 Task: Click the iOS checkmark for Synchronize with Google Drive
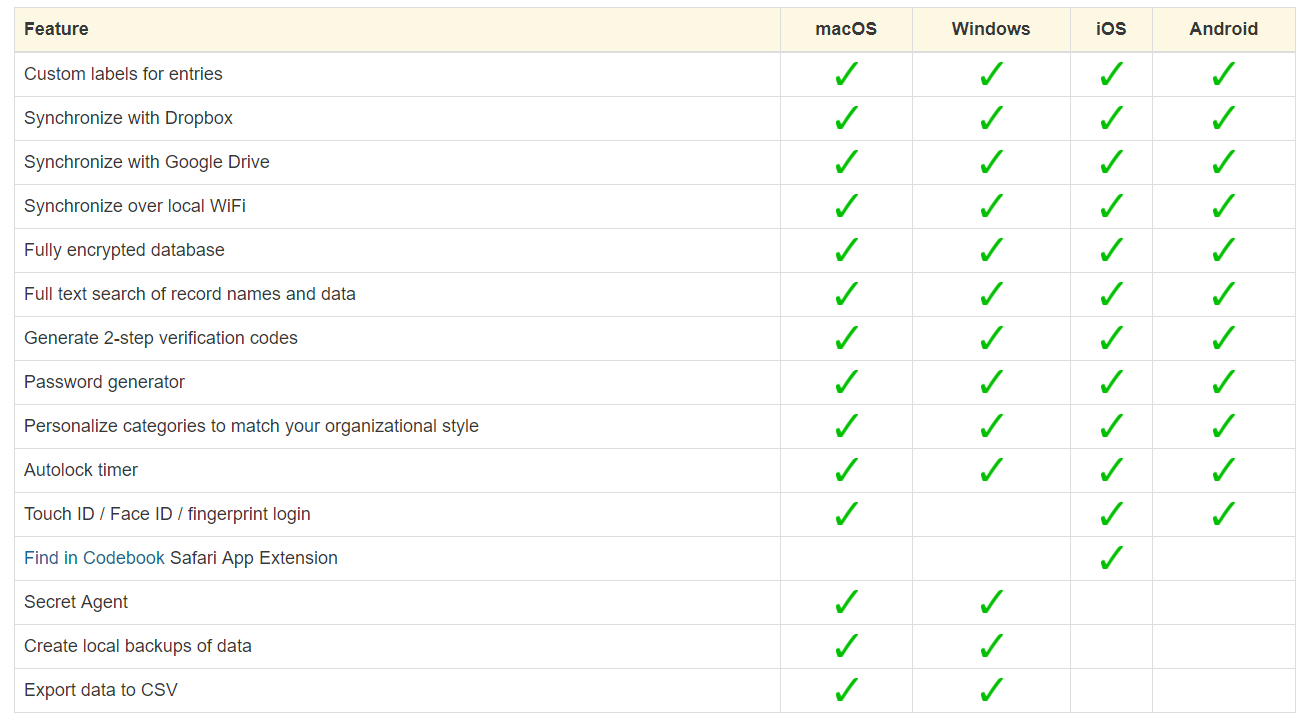[x=1111, y=162]
